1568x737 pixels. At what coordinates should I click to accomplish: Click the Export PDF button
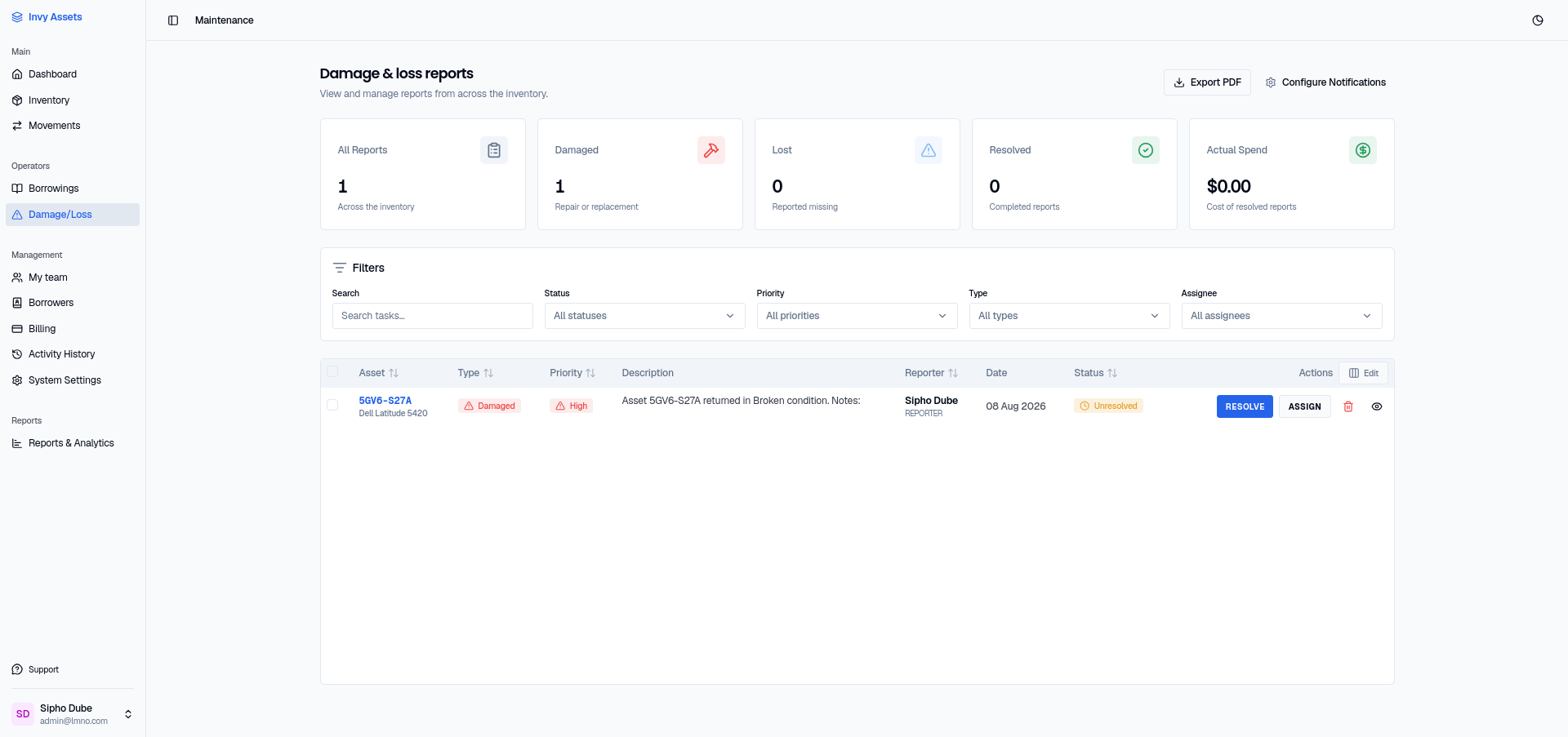(1207, 82)
